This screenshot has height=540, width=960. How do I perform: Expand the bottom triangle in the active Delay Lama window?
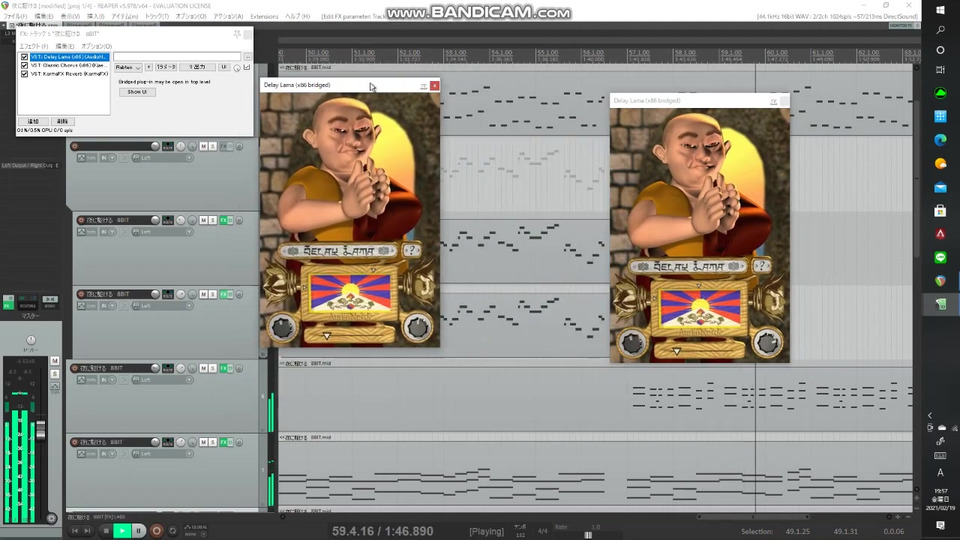point(326,336)
